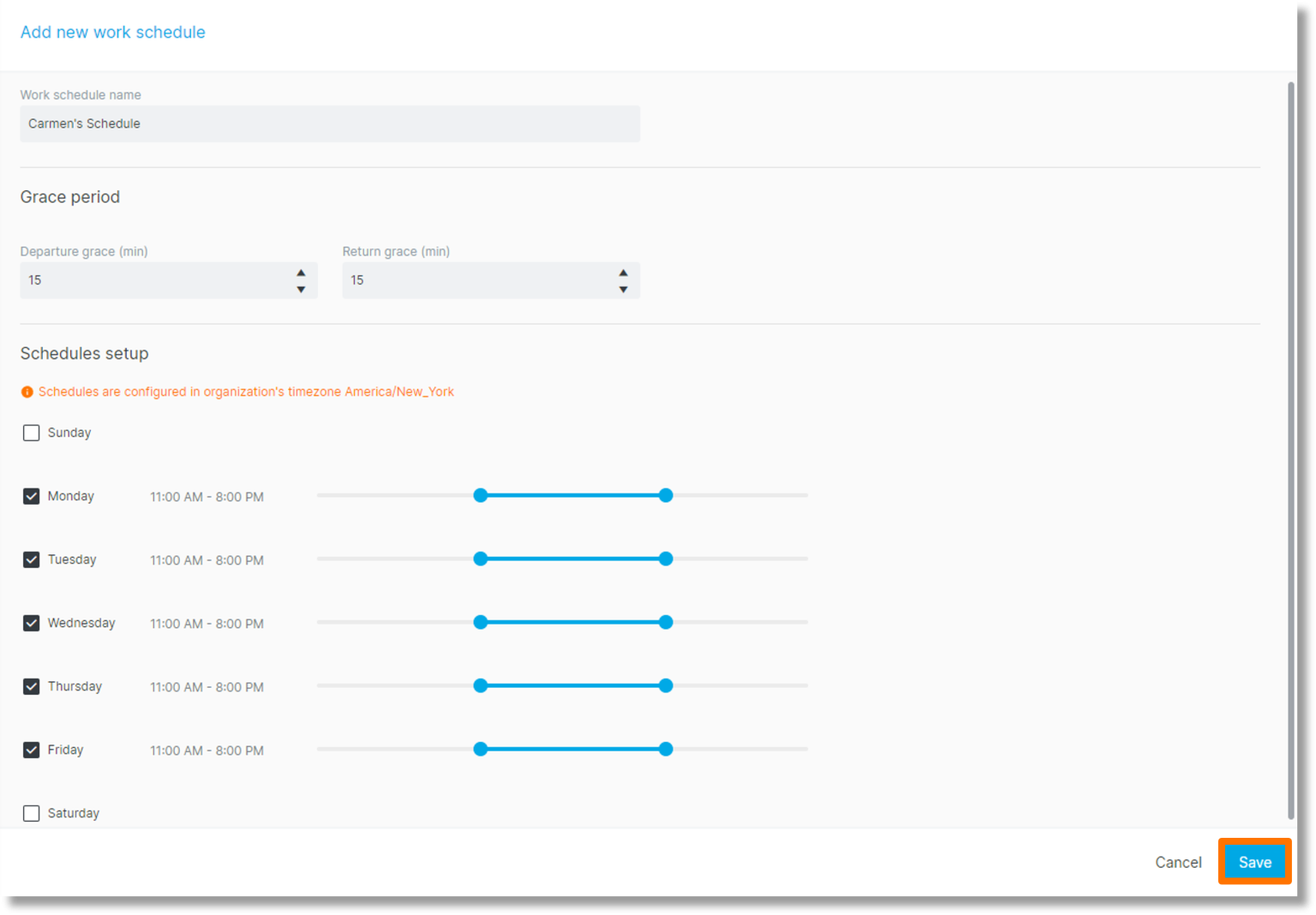Uncheck the Wednesday checkbox
The height and width of the screenshot is (915, 1316).
click(x=32, y=623)
